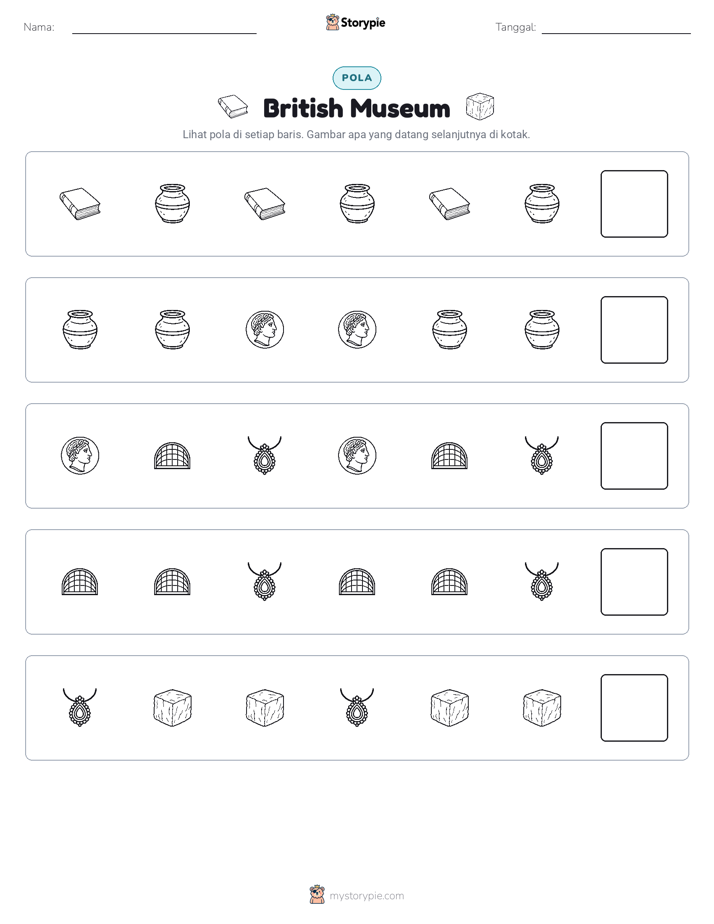Select the first arched window in row three

[x=172, y=456]
